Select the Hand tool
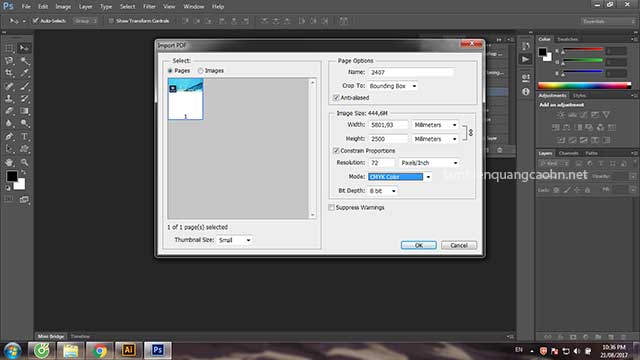This screenshot has height=360, width=640. (x=9, y=162)
